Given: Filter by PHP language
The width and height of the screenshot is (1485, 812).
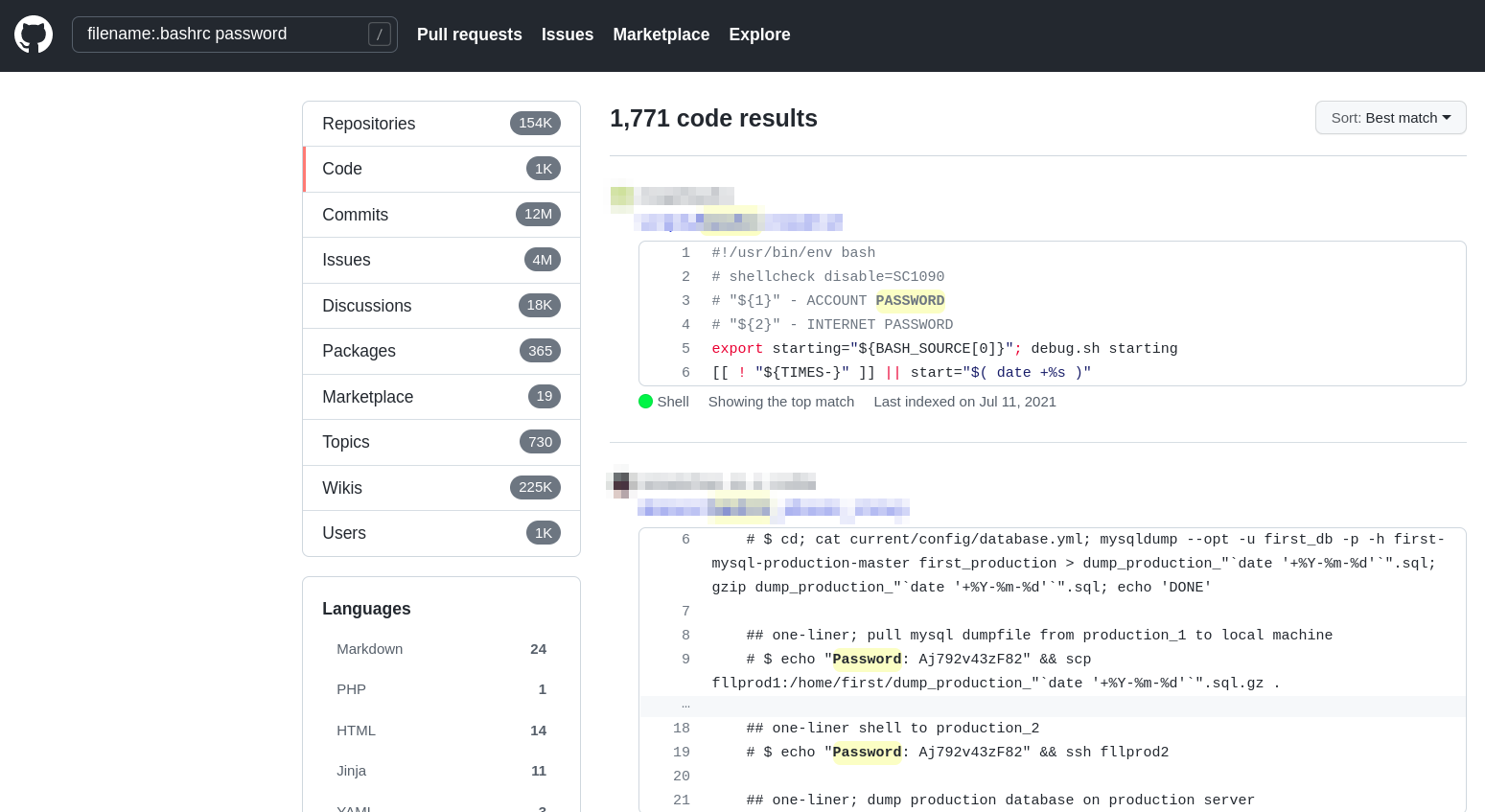Looking at the screenshot, I should (x=441, y=689).
